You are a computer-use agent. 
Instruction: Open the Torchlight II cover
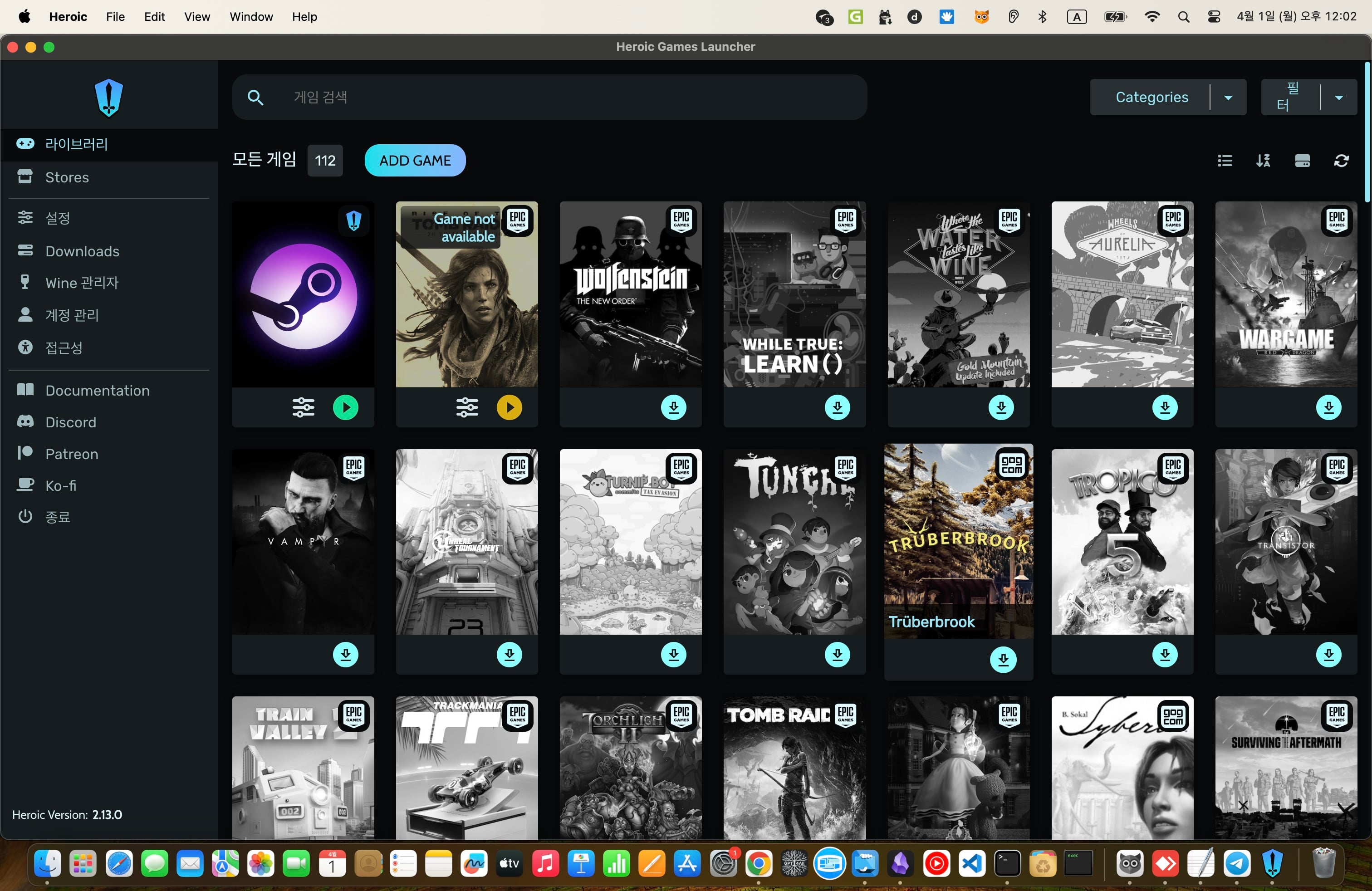631,768
